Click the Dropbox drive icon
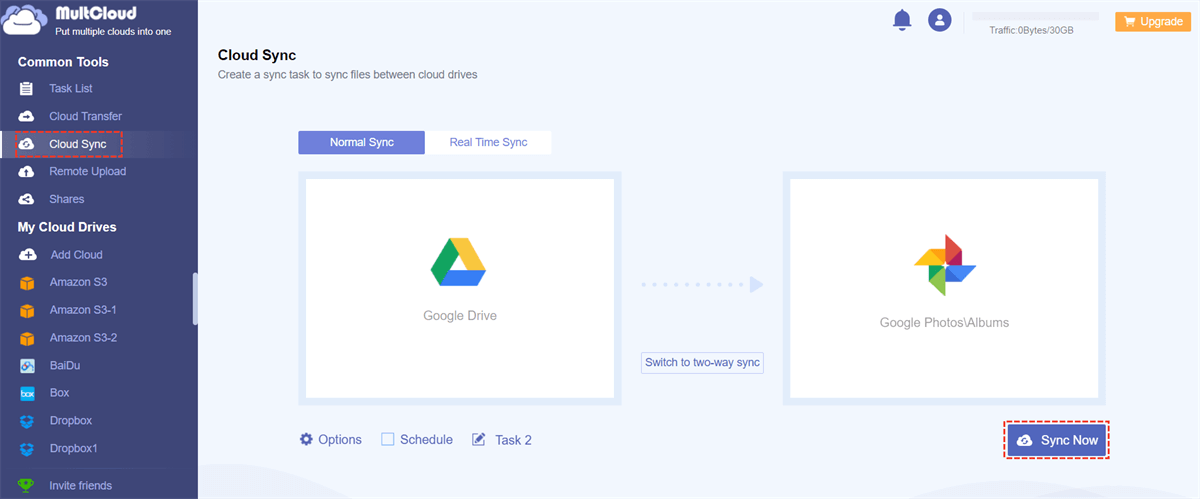This screenshot has width=1200, height=499. [x=27, y=421]
